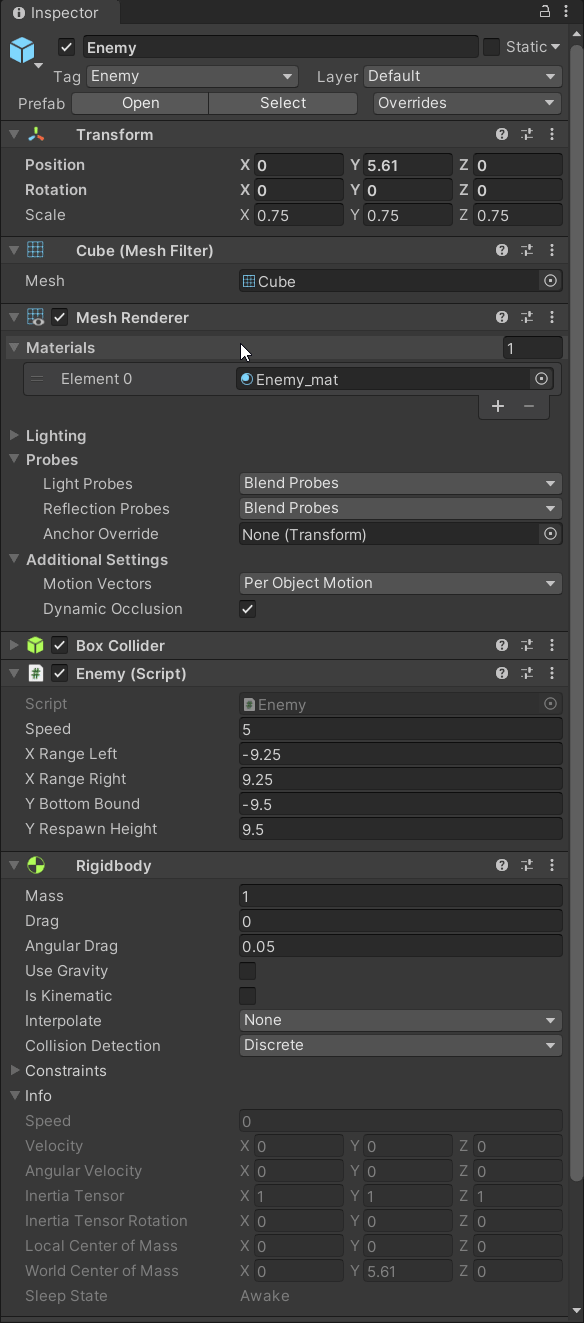The width and height of the screenshot is (584, 1323).
Task: Click the Mesh object picker circle
Action: [550, 282]
